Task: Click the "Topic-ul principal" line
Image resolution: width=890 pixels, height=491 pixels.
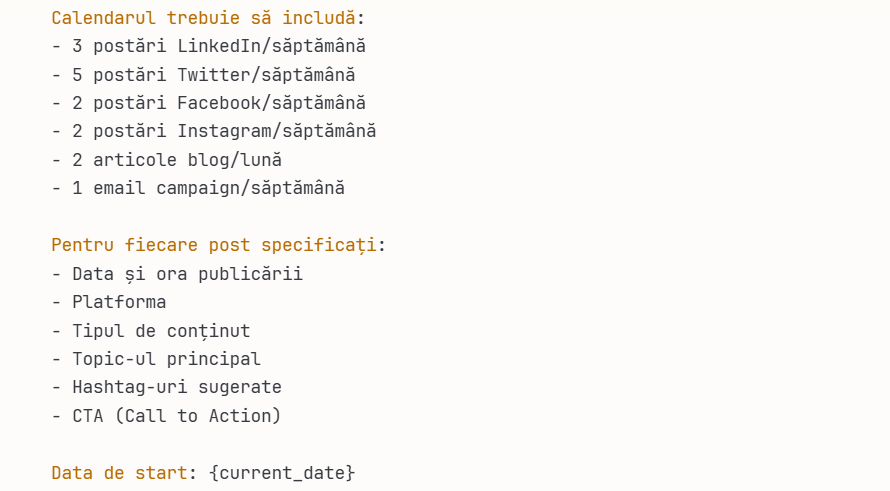Action: tap(166, 359)
